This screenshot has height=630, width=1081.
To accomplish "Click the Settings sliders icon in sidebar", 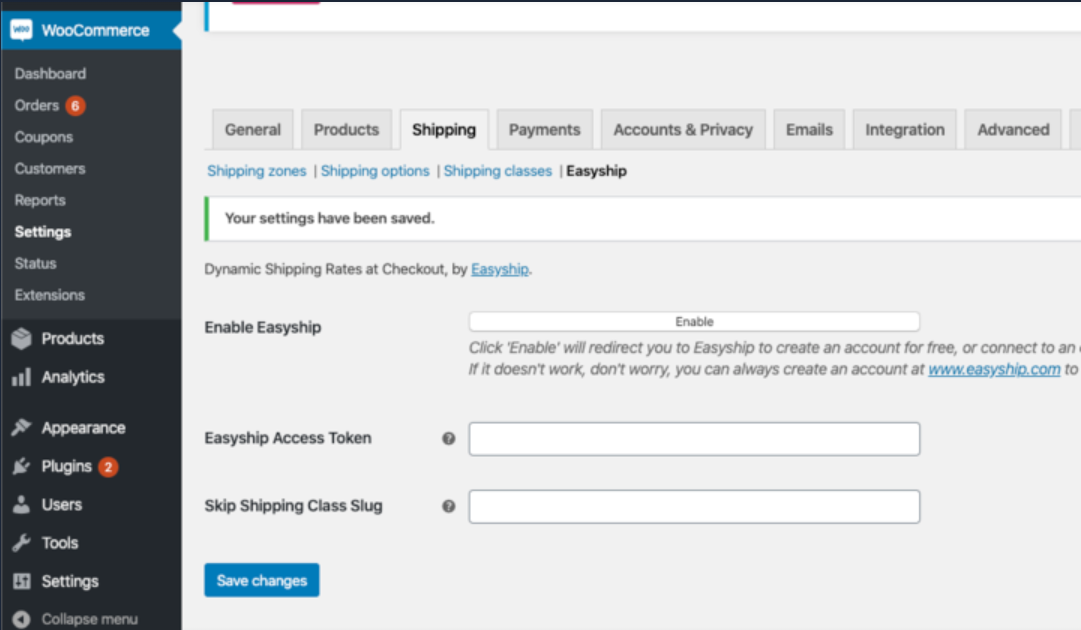I will tap(21, 581).
